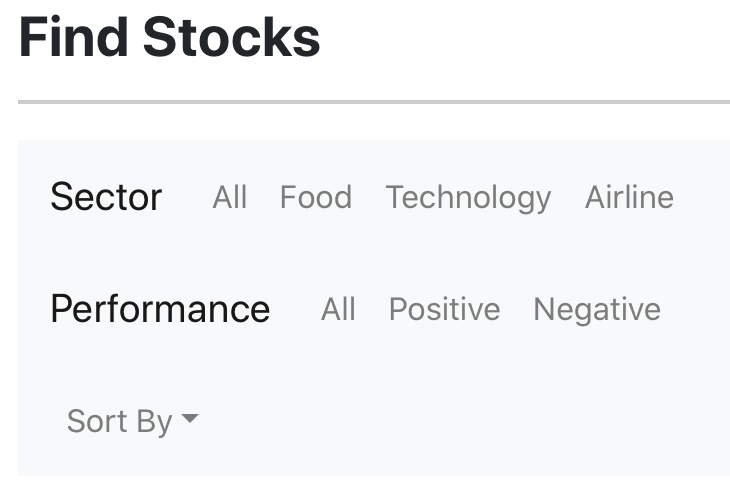Switch the Performance filter to Negative
The image size is (730, 494).
coord(597,310)
